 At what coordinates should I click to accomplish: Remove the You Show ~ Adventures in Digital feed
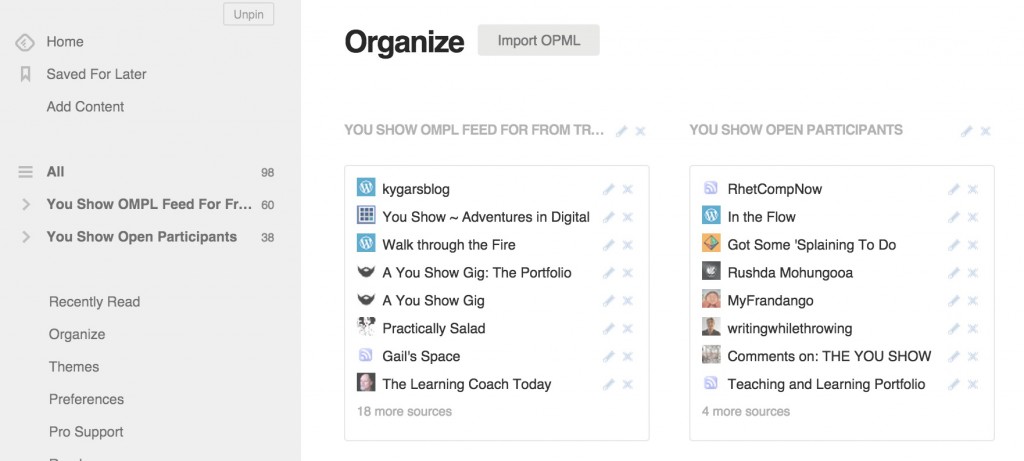tap(628, 217)
